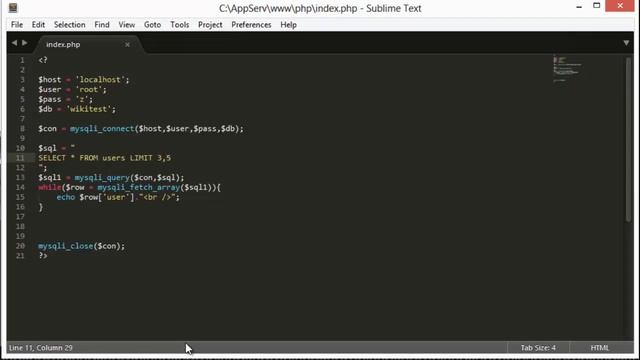Open the Help menu

(x=288, y=25)
